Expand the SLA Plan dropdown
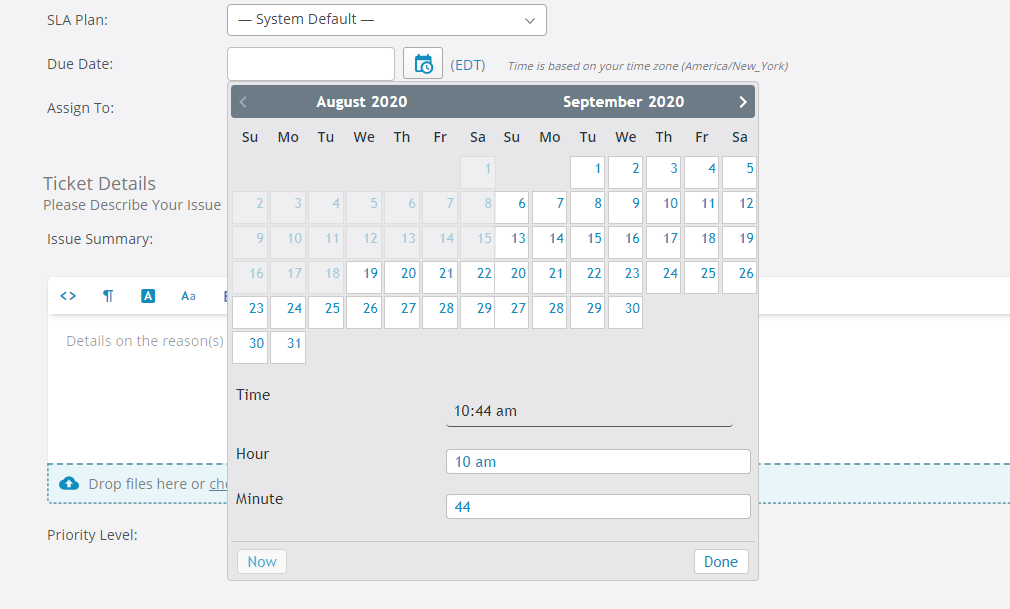1010x609 pixels. [387, 20]
